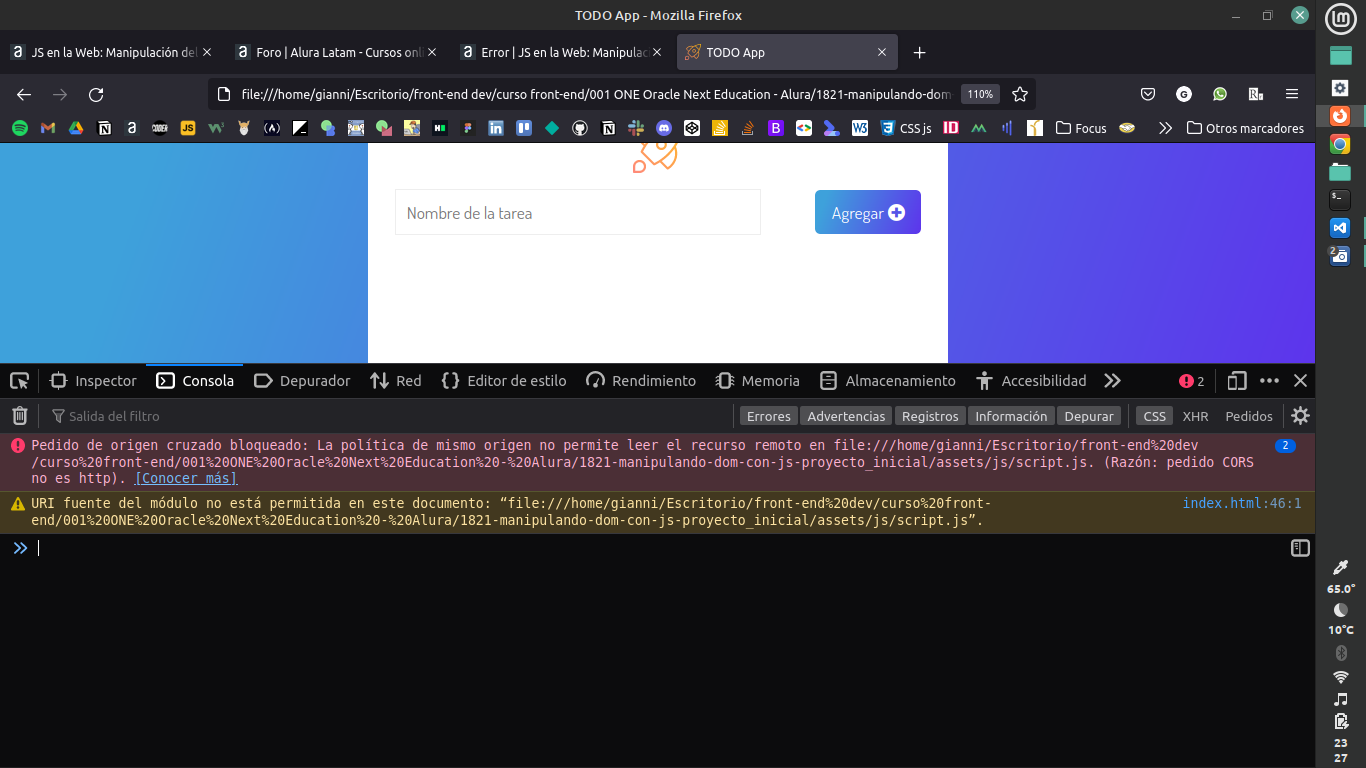The height and width of the screenshot is (768, 1366).
Task: Toggle Errores console filter
Action: (x=768, y=416)
